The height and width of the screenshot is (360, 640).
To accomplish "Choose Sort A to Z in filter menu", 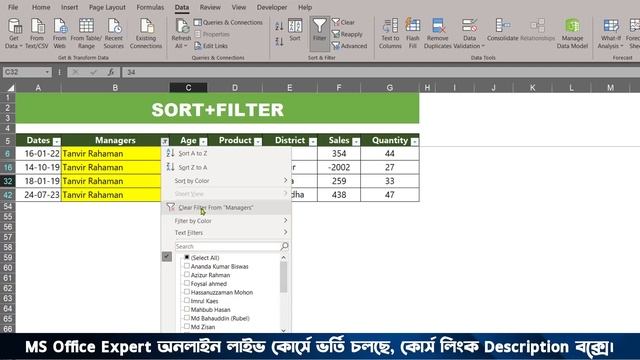I will pos(227,153).
